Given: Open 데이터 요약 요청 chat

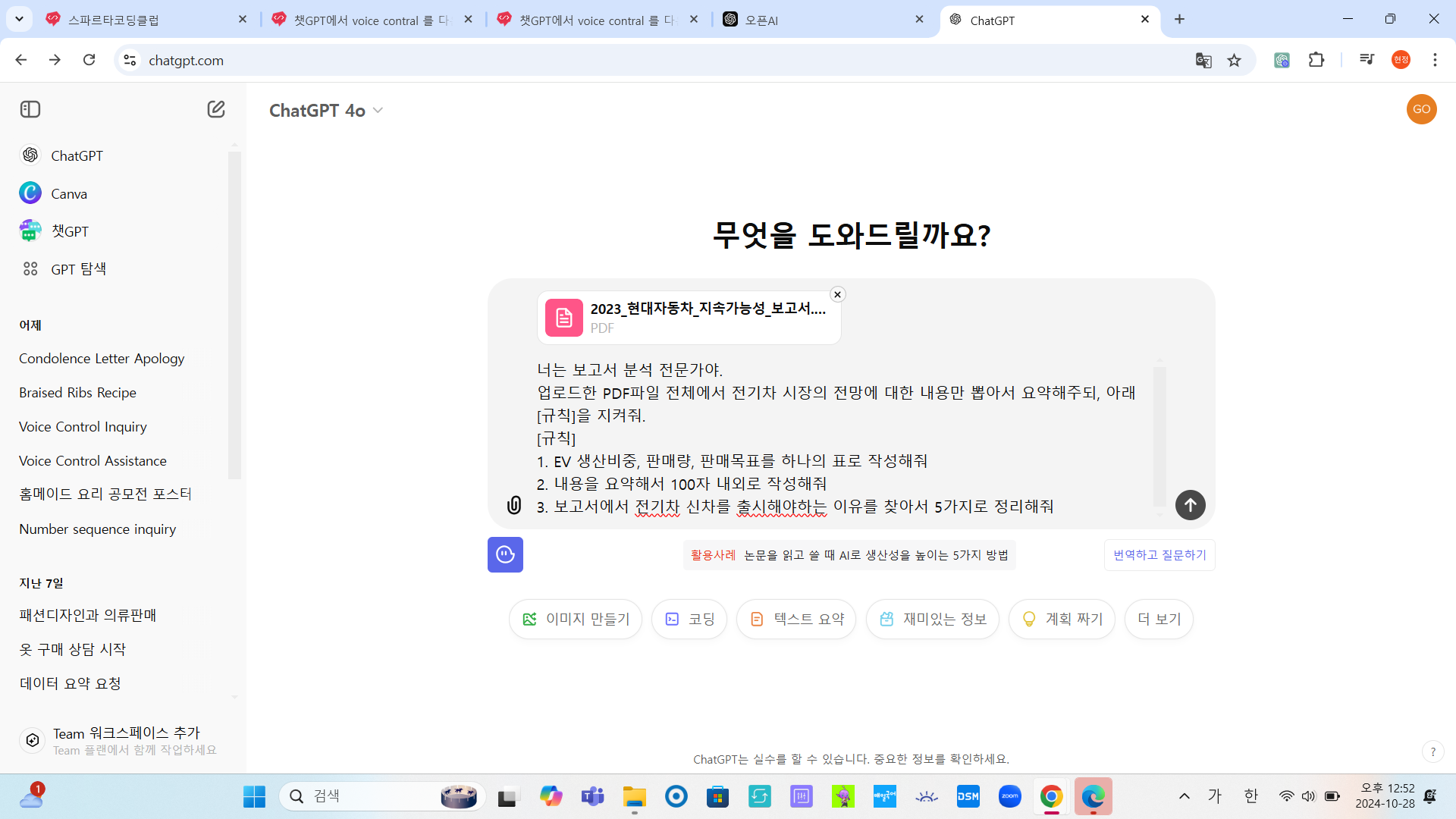Looking at the screenshot, I should pyautogui.click(x=70, y=684).
